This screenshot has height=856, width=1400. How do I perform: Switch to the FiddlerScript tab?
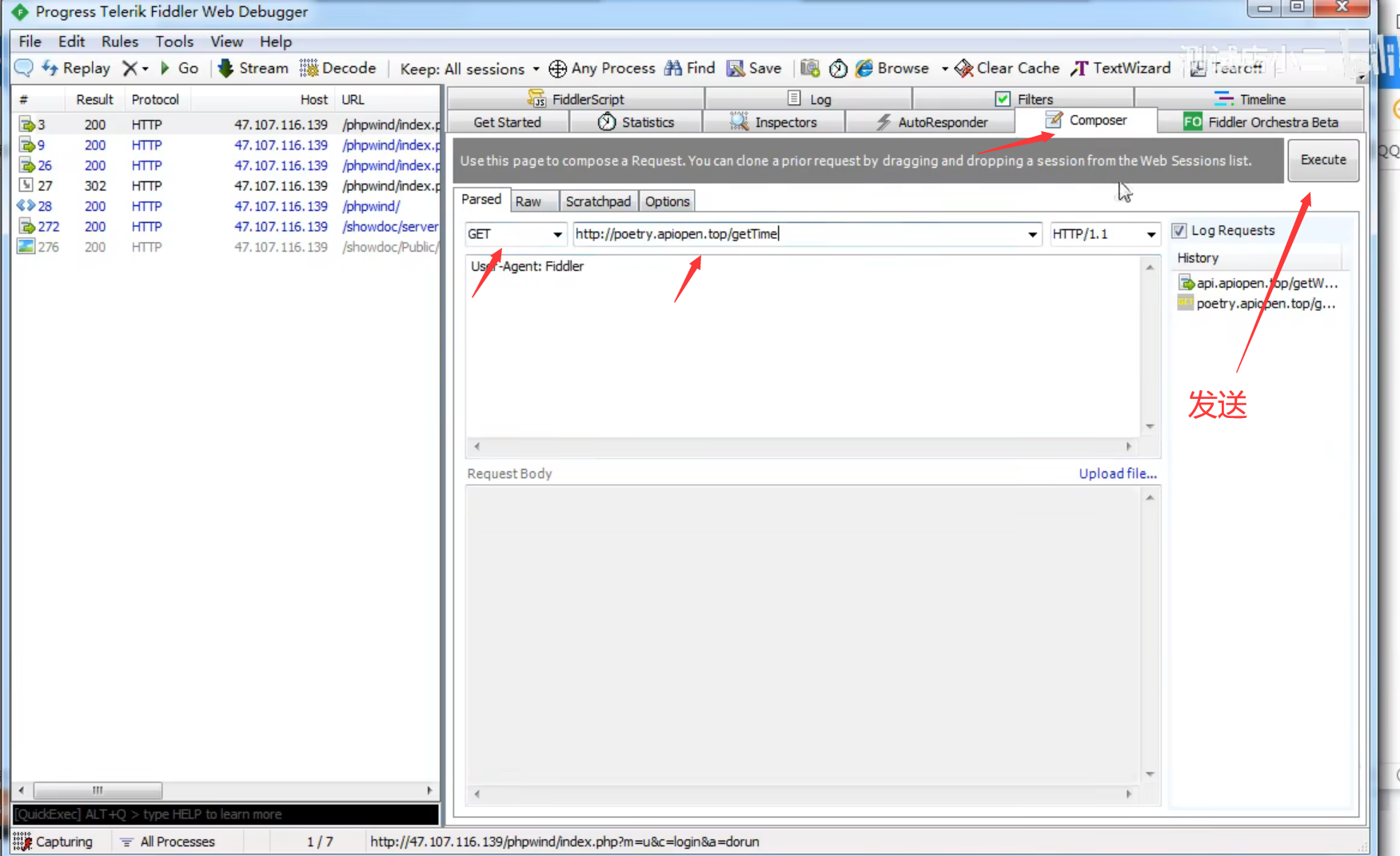click(576, 99)
